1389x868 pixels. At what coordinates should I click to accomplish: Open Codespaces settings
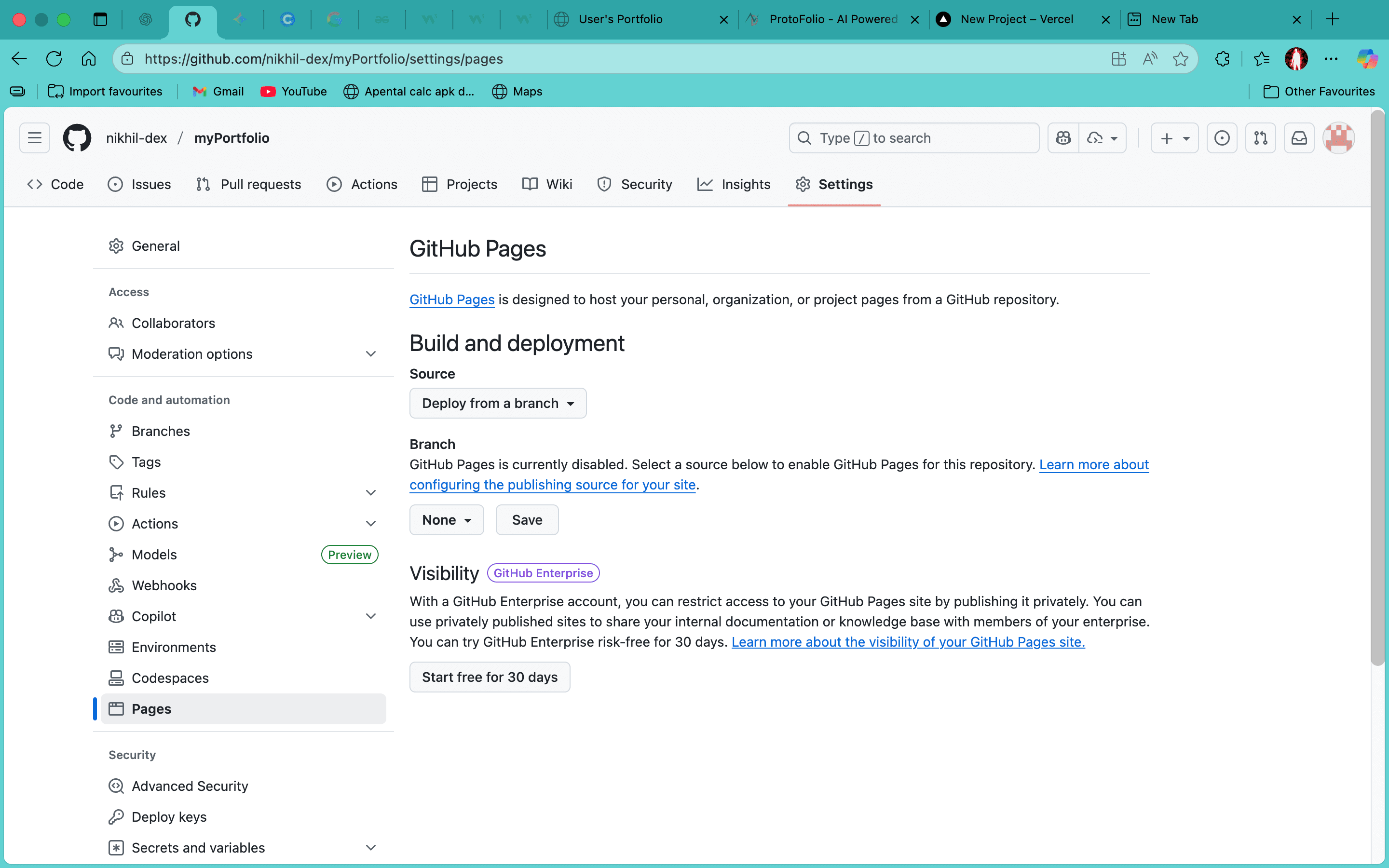(x=244, y=678)
